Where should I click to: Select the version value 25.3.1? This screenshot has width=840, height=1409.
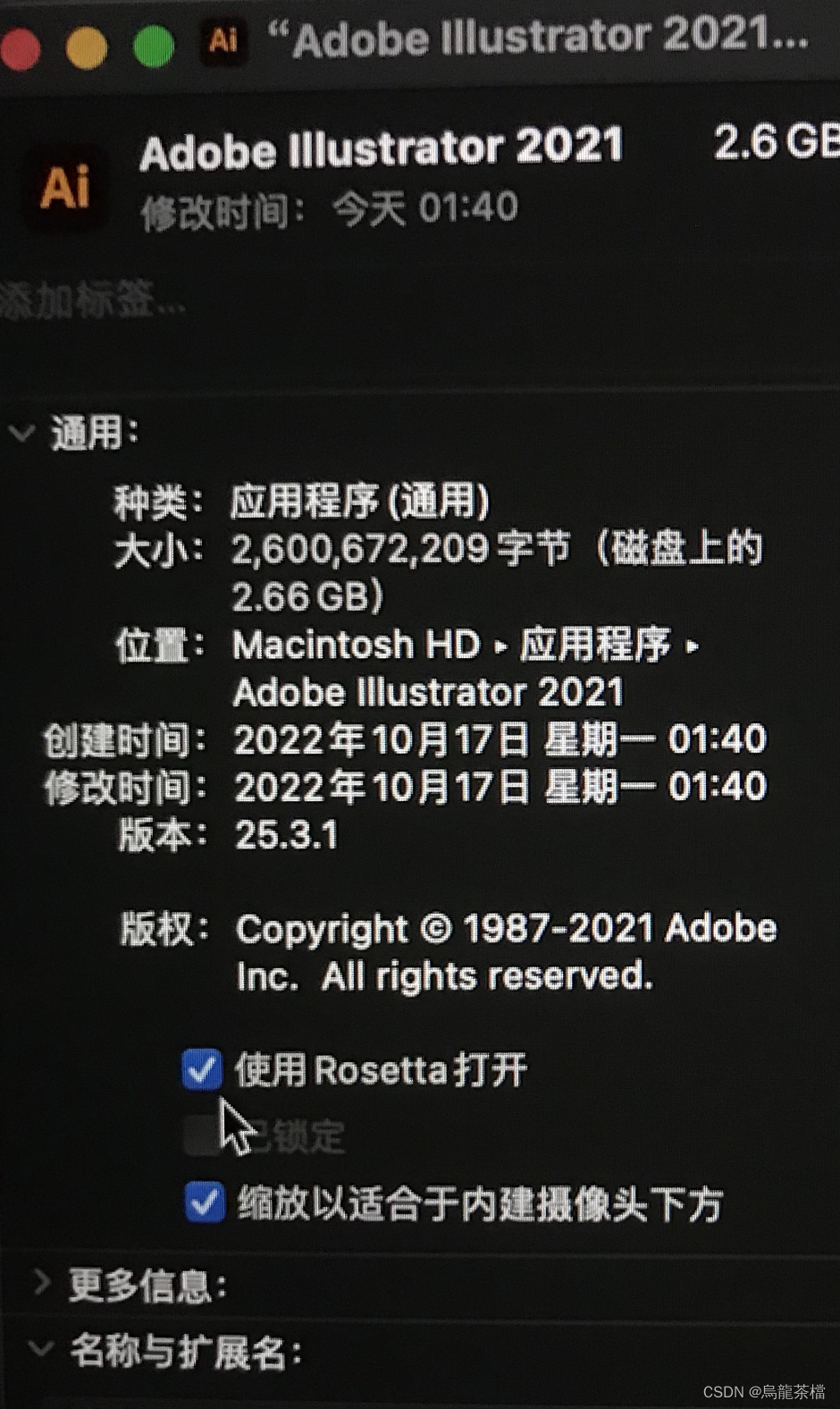coord(286,835)
